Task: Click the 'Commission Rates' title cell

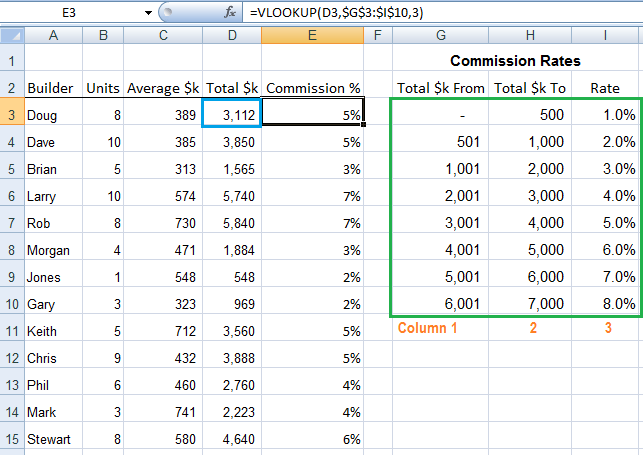Action: pos(515,61)
